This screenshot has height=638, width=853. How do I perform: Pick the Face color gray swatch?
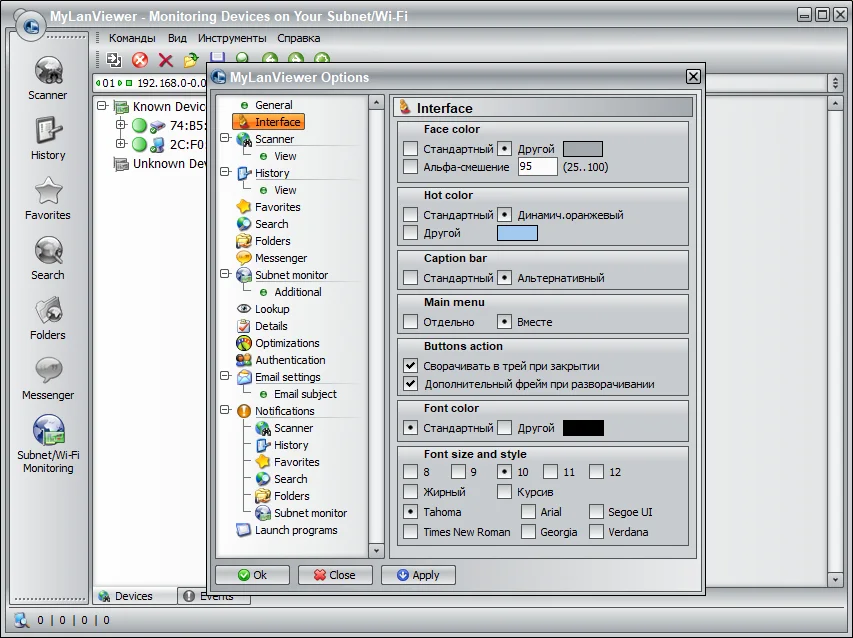(583, 149)
